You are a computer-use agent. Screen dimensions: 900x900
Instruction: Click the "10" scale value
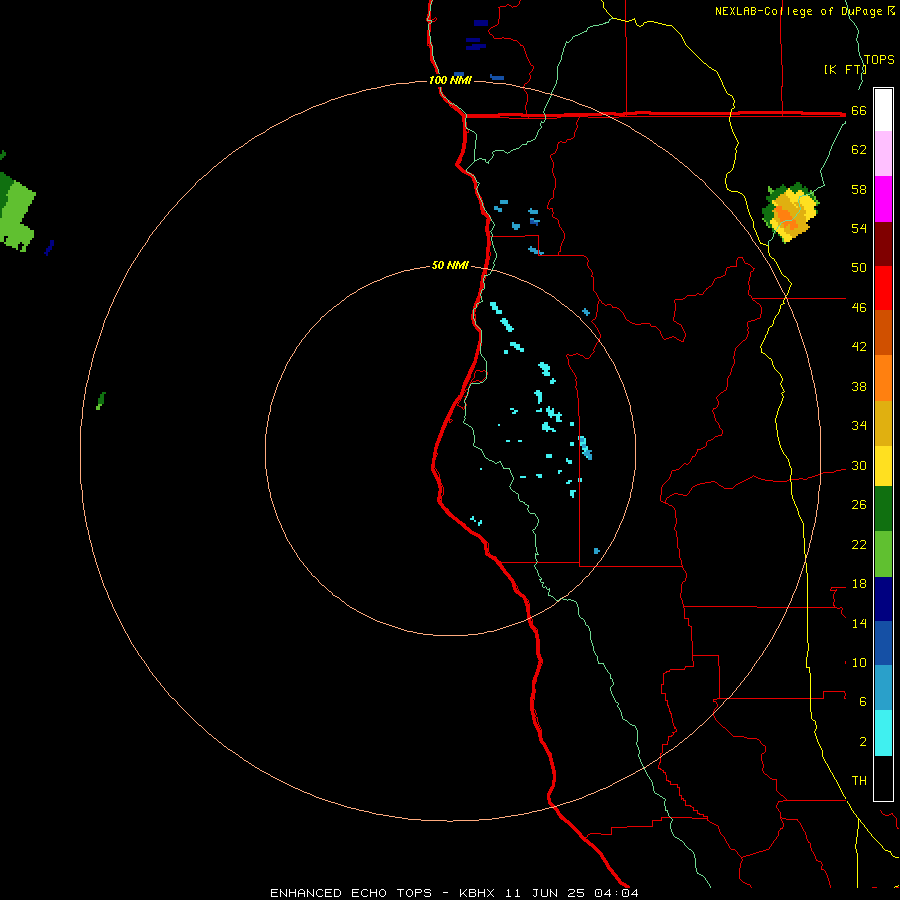859,663
